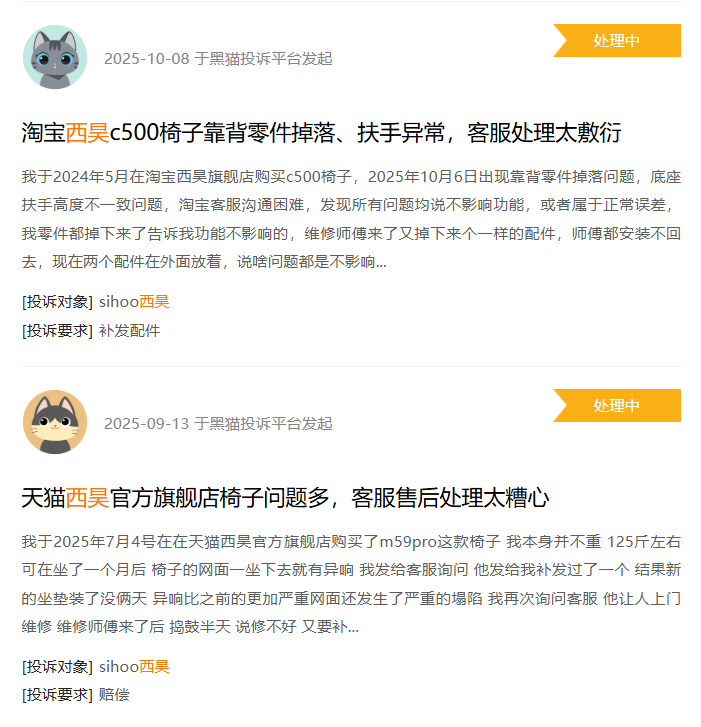Click sihoo西昊 in the second complaint

134,667
